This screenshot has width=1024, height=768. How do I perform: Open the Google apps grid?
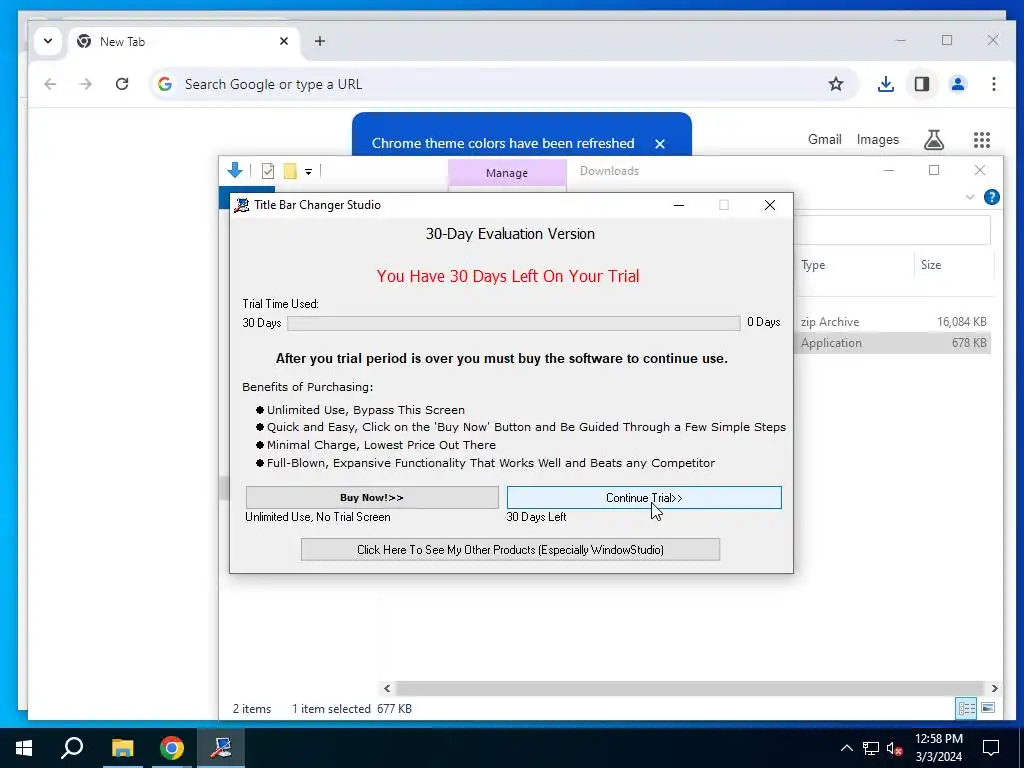982,140
